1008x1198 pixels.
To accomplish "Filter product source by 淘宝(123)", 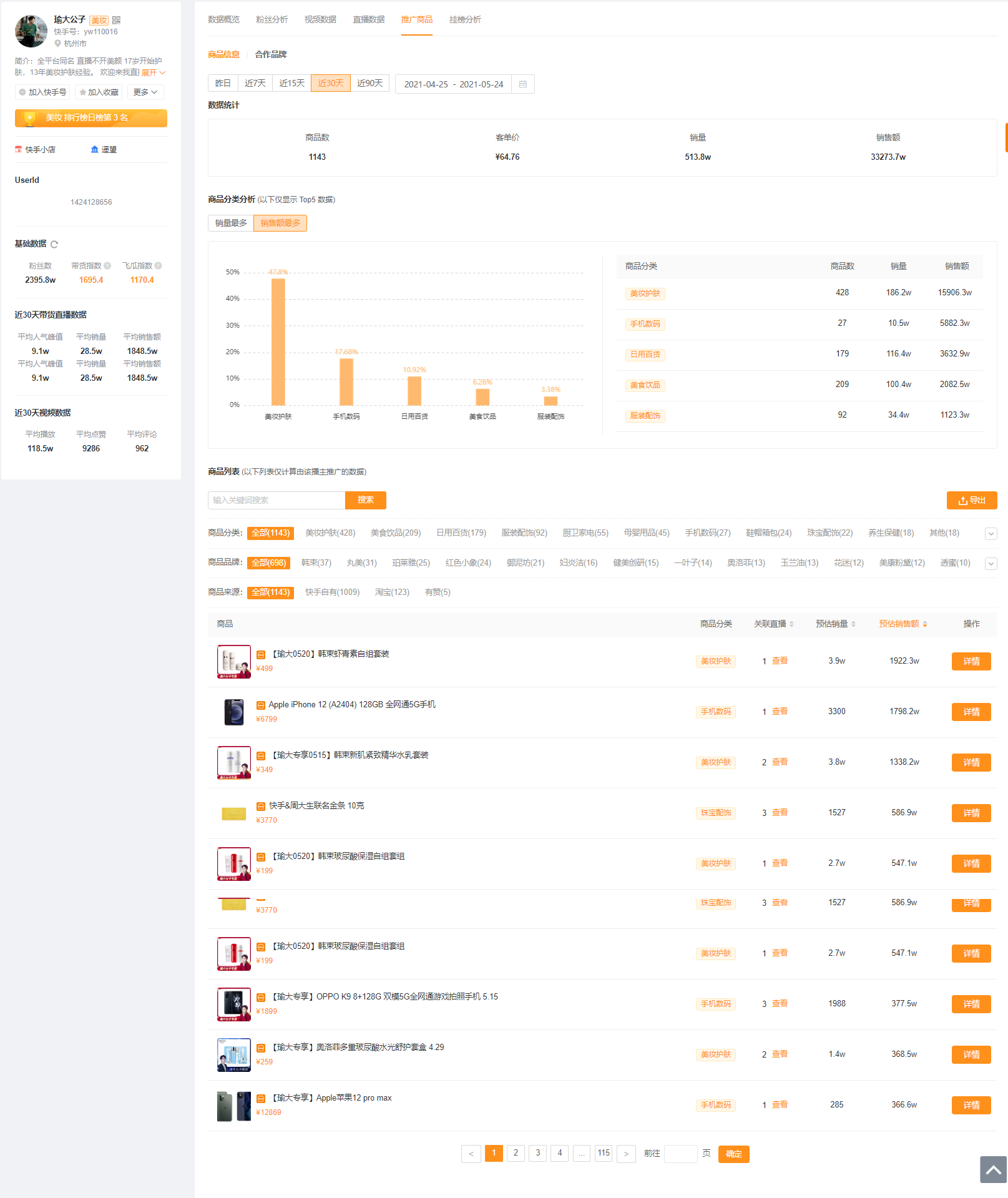I will pyautogui.click(x=392, y=592).
